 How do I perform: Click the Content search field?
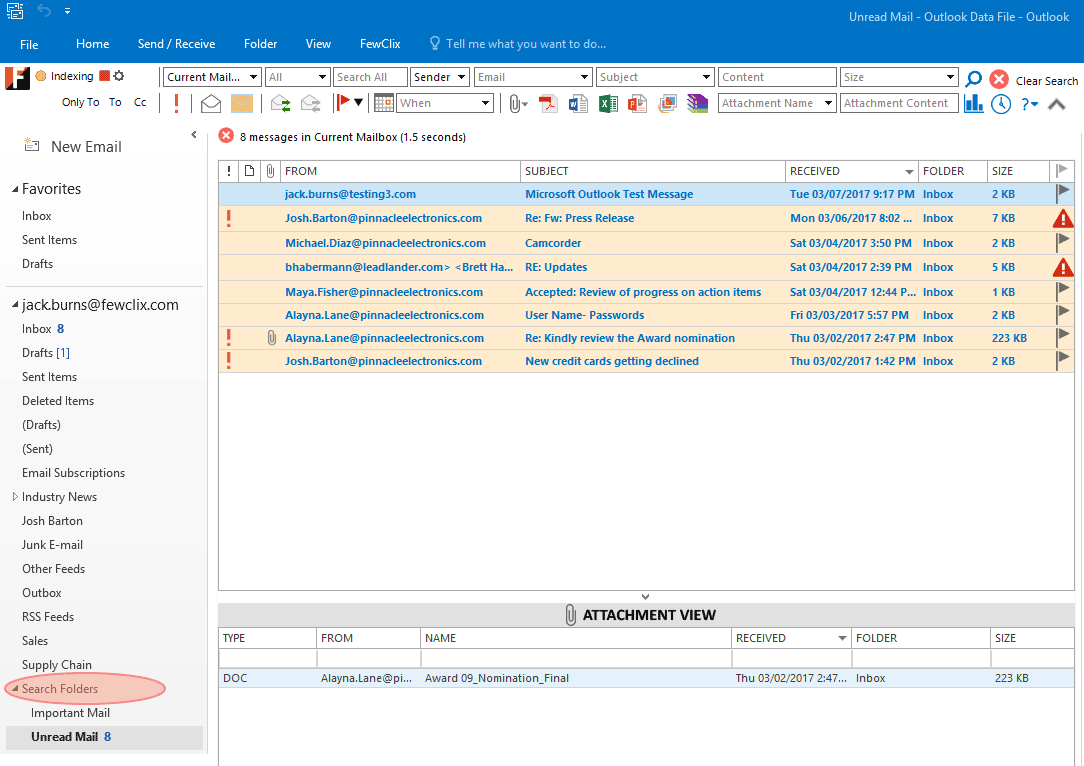(x=777, y=77)
